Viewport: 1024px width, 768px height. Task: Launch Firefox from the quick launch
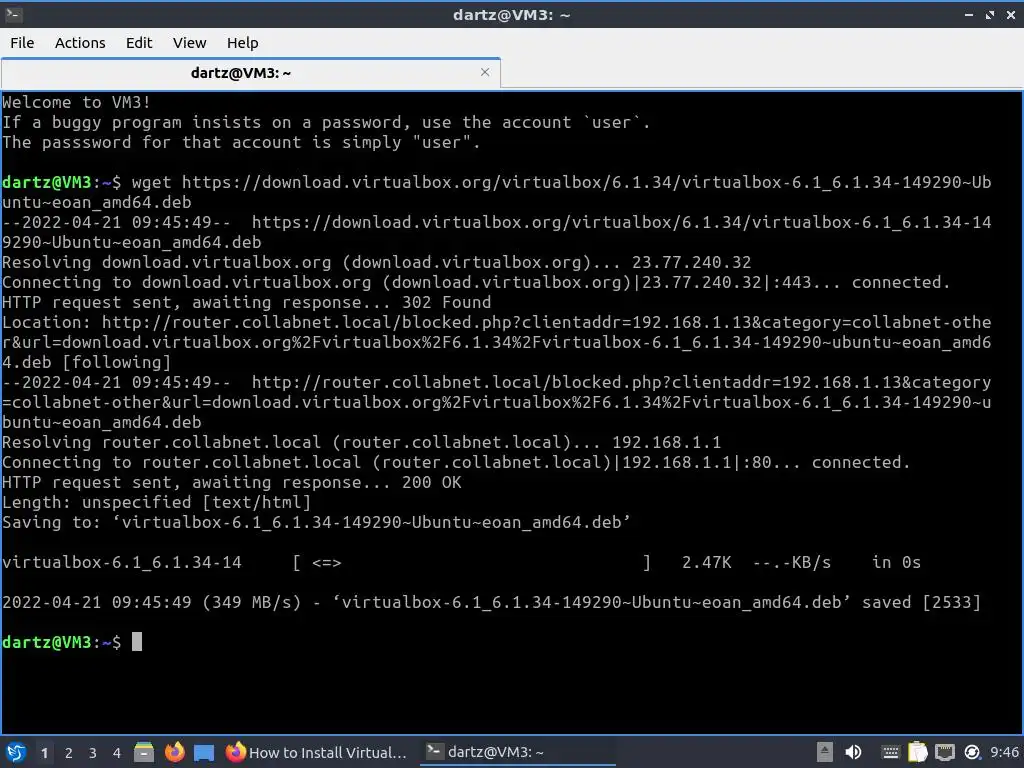pos(174,752)
